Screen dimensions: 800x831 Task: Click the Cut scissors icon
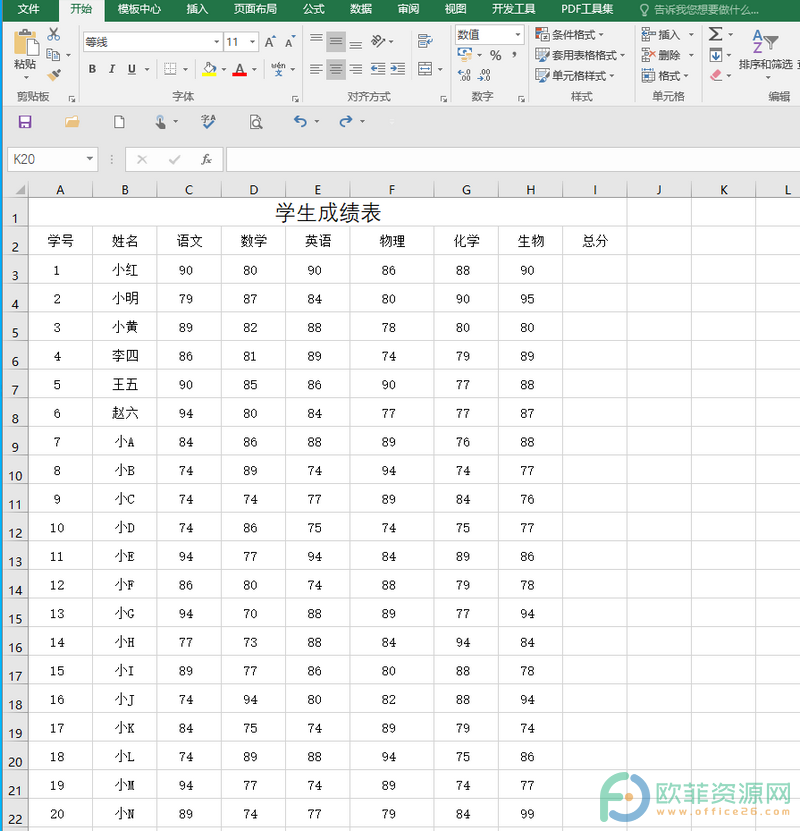(x=54, y=35)
